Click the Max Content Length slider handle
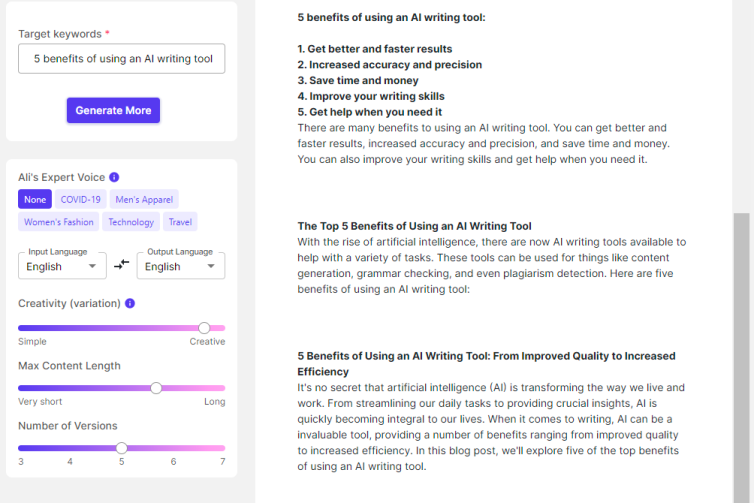 [156, 388]
